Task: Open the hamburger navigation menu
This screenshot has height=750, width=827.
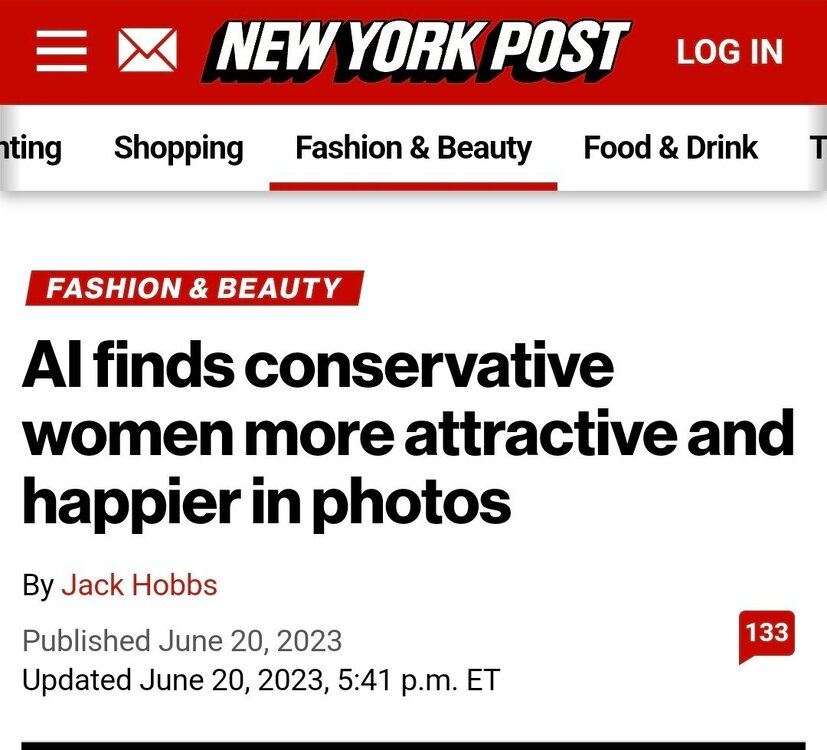Action: pyautogui.click(x=60, y=50)
